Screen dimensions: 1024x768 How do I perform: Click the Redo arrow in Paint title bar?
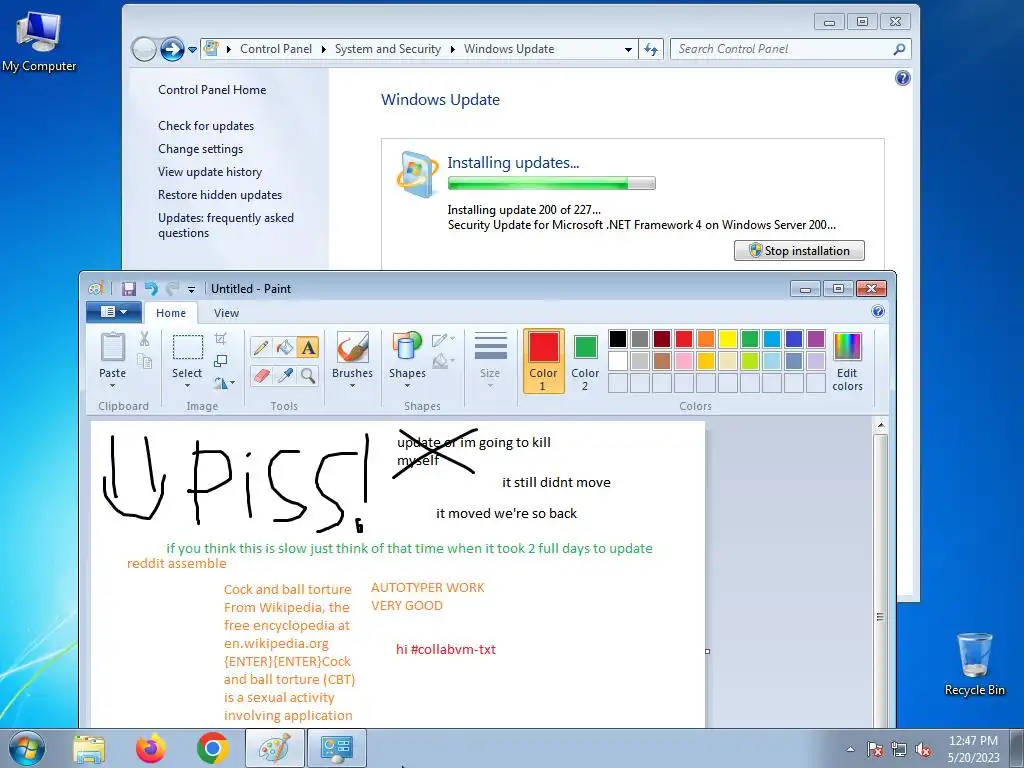172,289
